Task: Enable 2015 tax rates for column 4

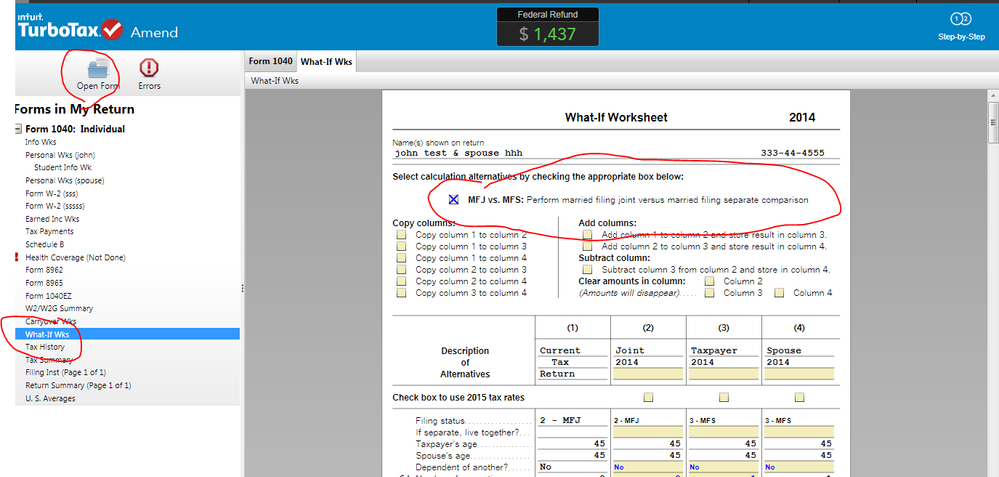Action: click(x=800, y=397)
